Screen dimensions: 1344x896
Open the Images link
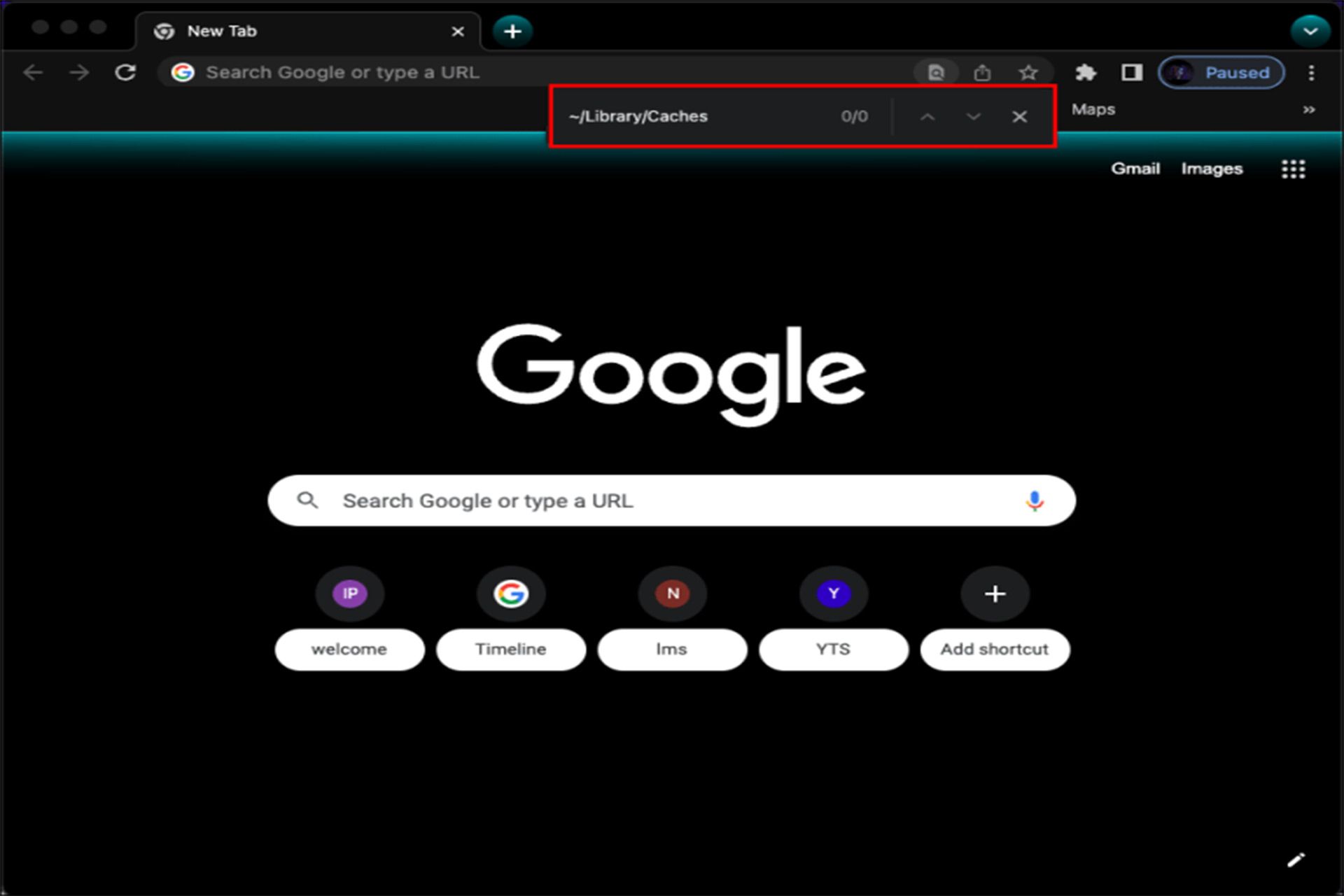pyautogui.click(x=1212, y=169)
